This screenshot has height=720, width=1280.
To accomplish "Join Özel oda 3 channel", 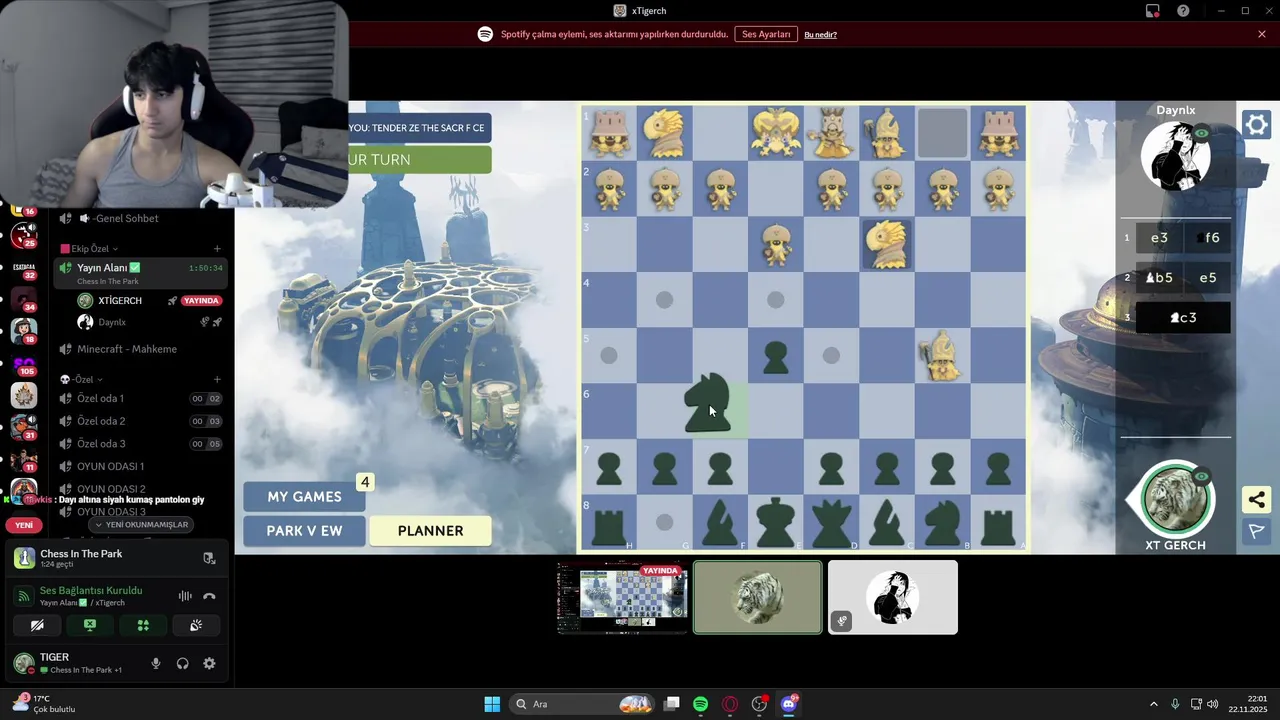I will tap(141, 444).
